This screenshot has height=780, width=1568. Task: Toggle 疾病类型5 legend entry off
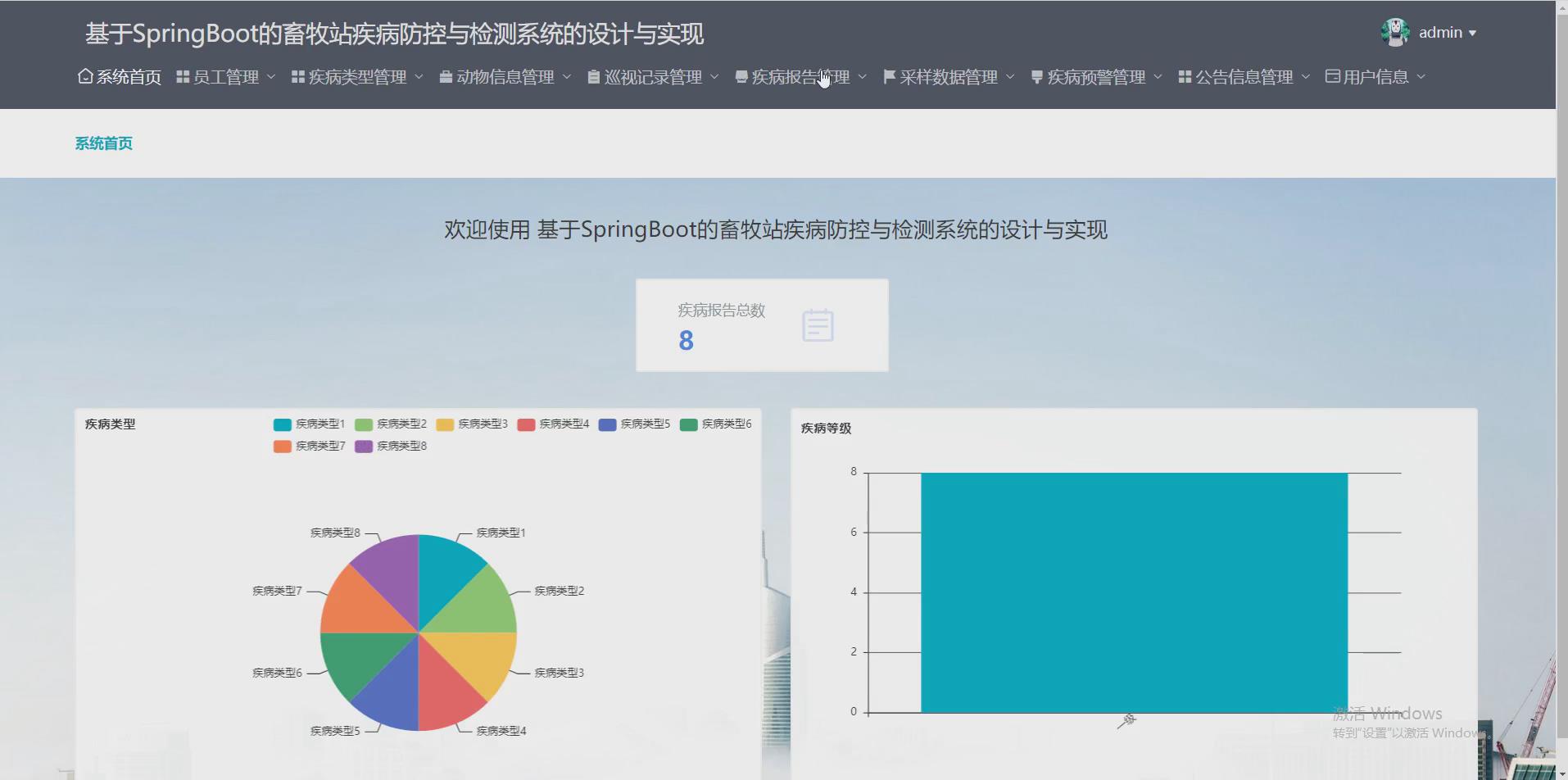click(637, 424)
